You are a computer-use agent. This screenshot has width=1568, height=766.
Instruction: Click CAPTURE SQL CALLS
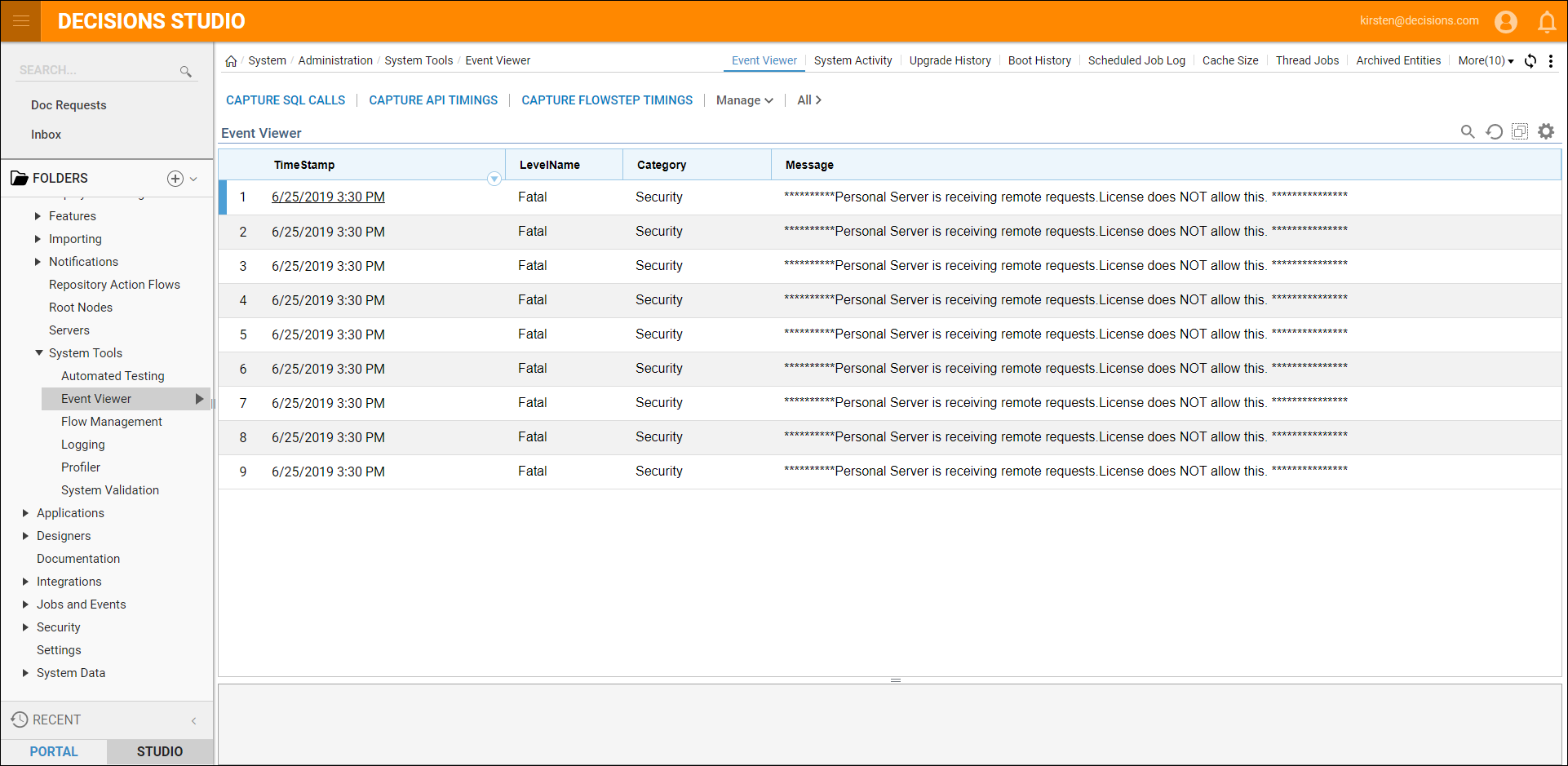(x=286, y=100)
